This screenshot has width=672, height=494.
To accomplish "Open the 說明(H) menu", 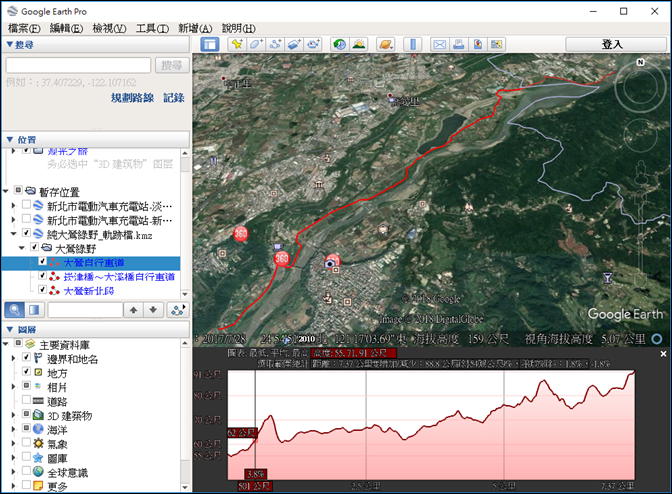I will (238, 29).
